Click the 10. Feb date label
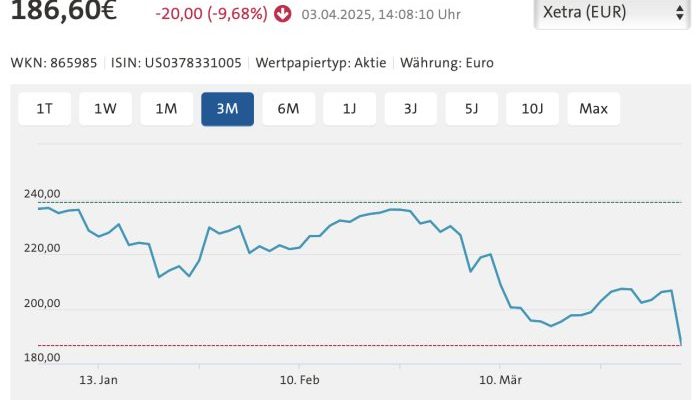 tap(299, 381)
